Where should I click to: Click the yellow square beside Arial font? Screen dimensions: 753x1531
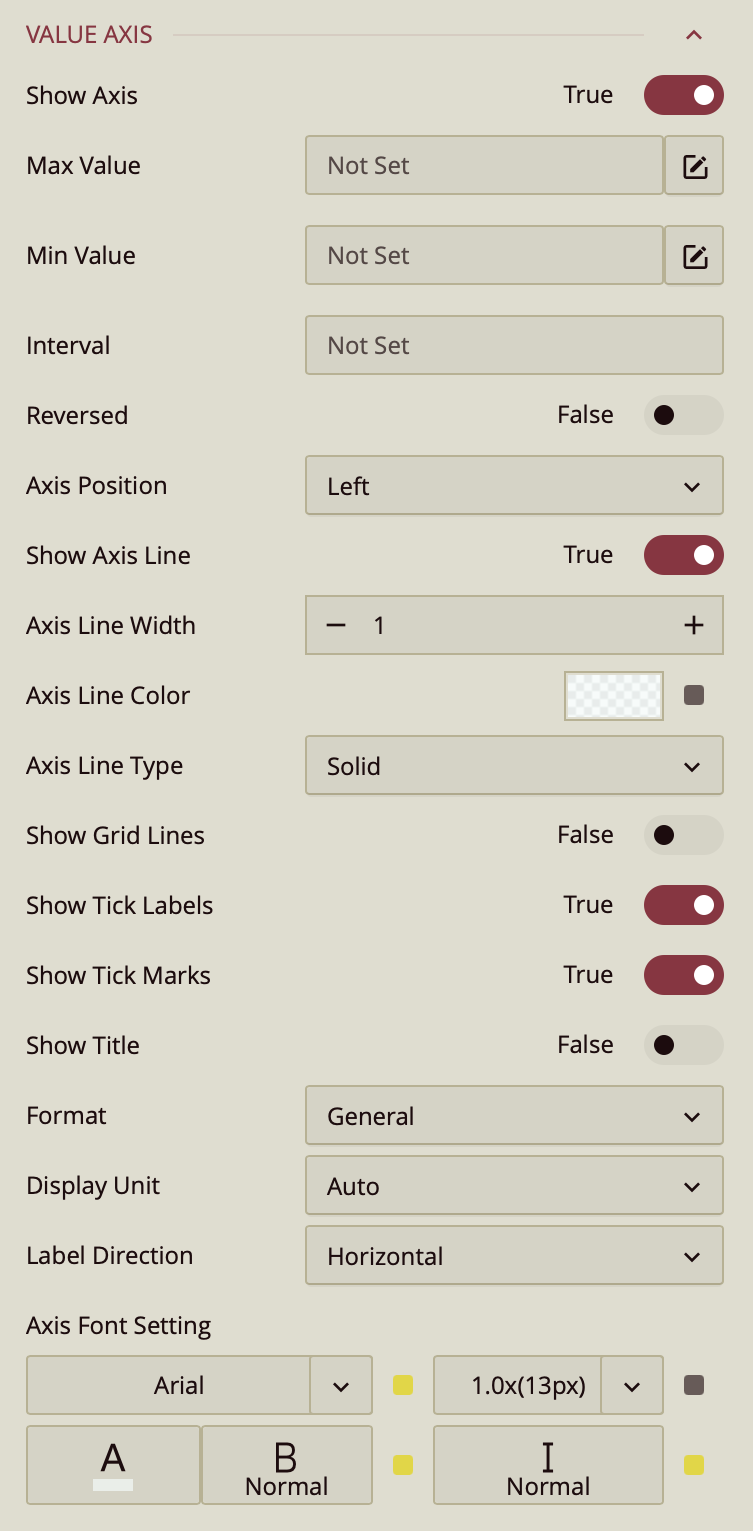pyautogui.click(x=403, y=1385)
